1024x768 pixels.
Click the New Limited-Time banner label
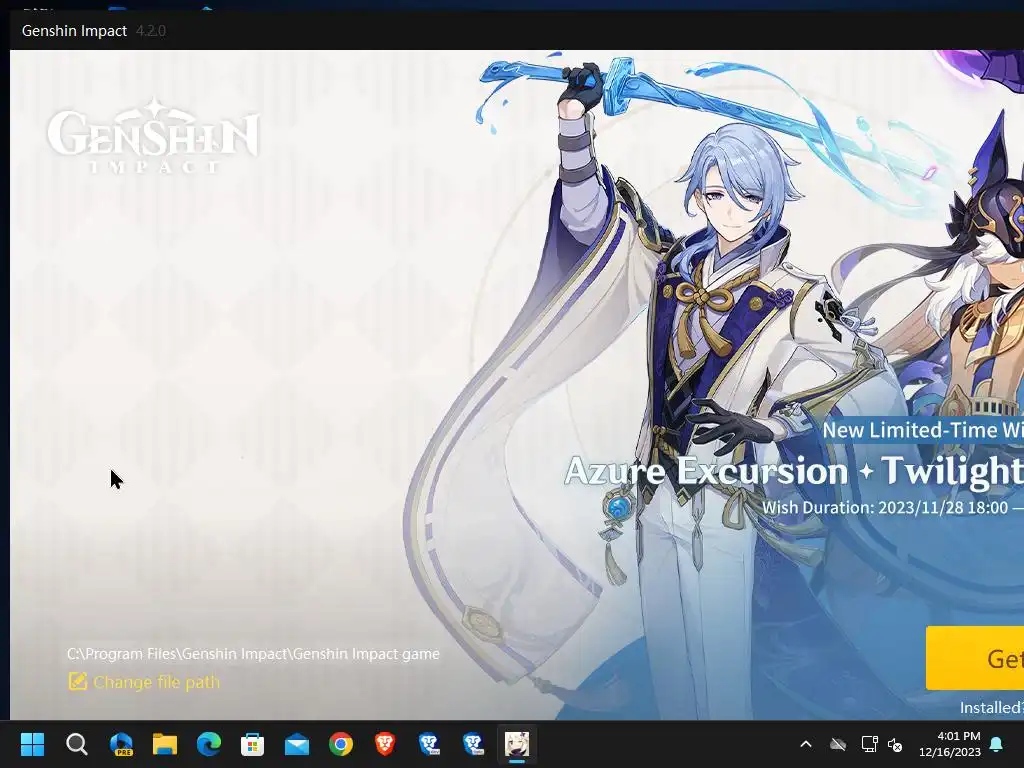tap(922, 430)
